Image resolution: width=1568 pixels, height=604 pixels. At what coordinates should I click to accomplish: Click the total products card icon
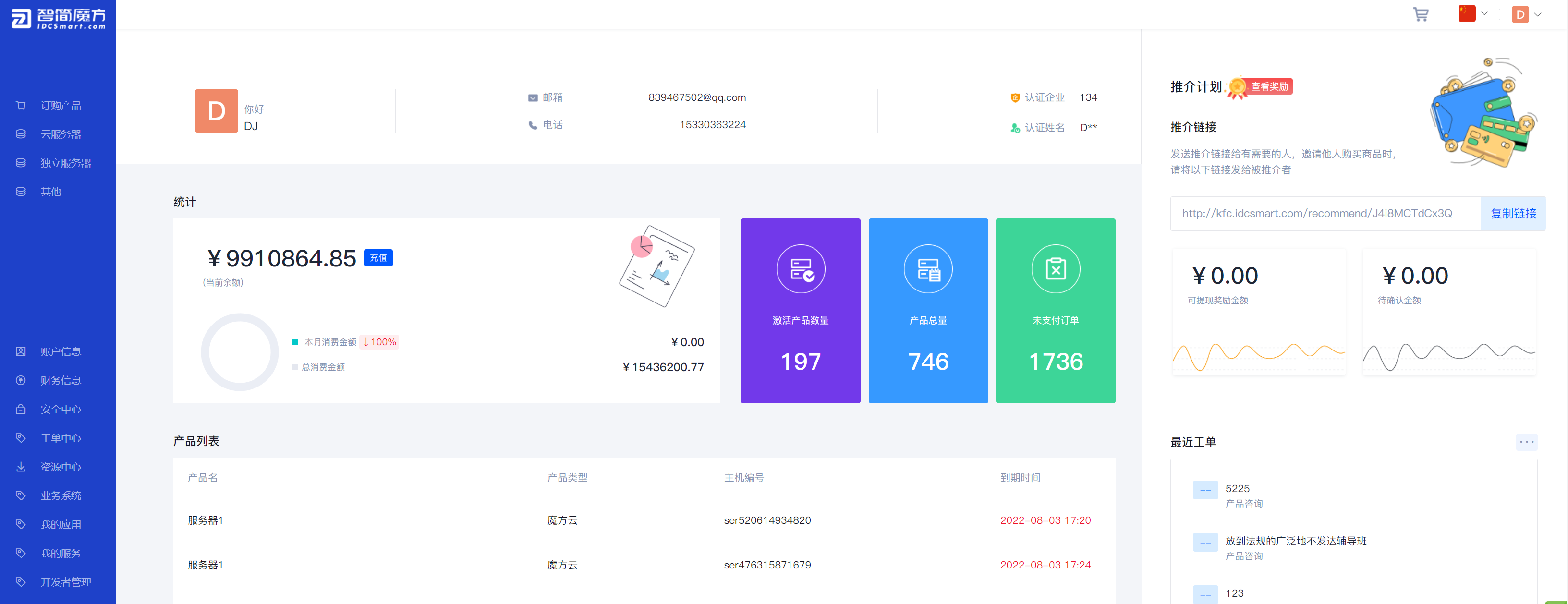click(x=928, y=269)
